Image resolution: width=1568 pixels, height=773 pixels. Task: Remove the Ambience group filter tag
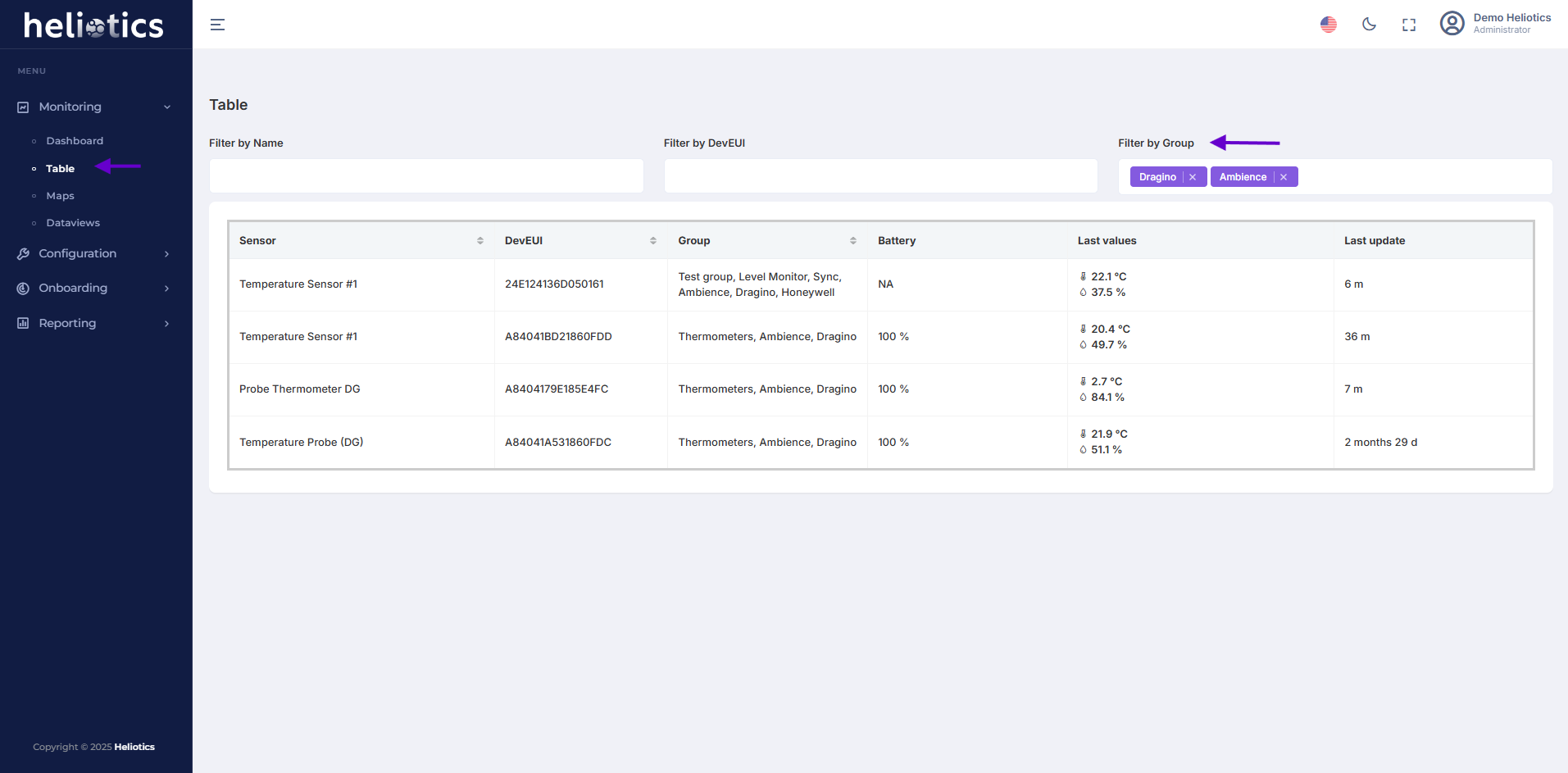pyautogui.click(x=1284, y=177)
